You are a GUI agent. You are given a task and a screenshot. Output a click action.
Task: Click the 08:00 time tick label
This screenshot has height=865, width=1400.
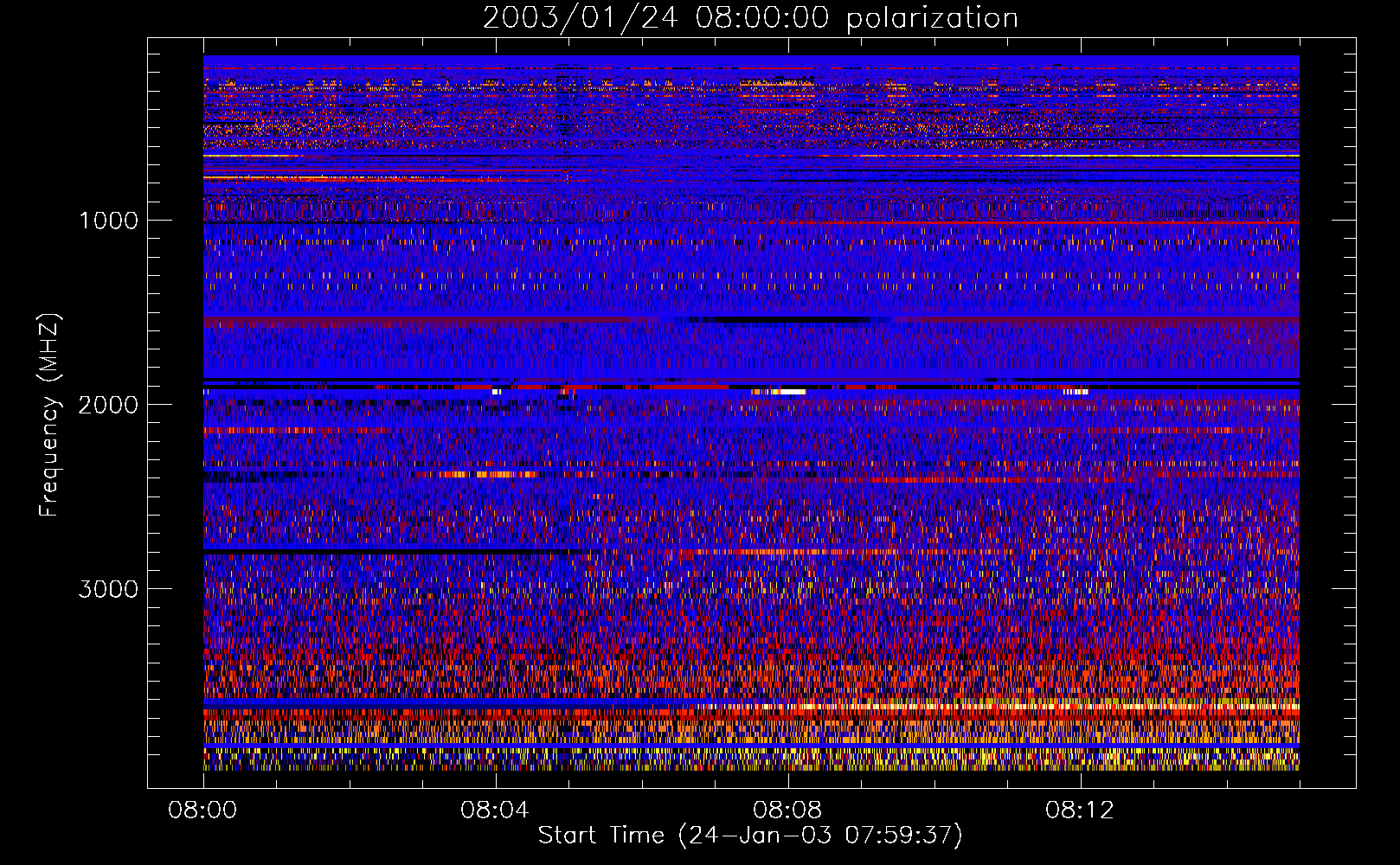(203, 811)
